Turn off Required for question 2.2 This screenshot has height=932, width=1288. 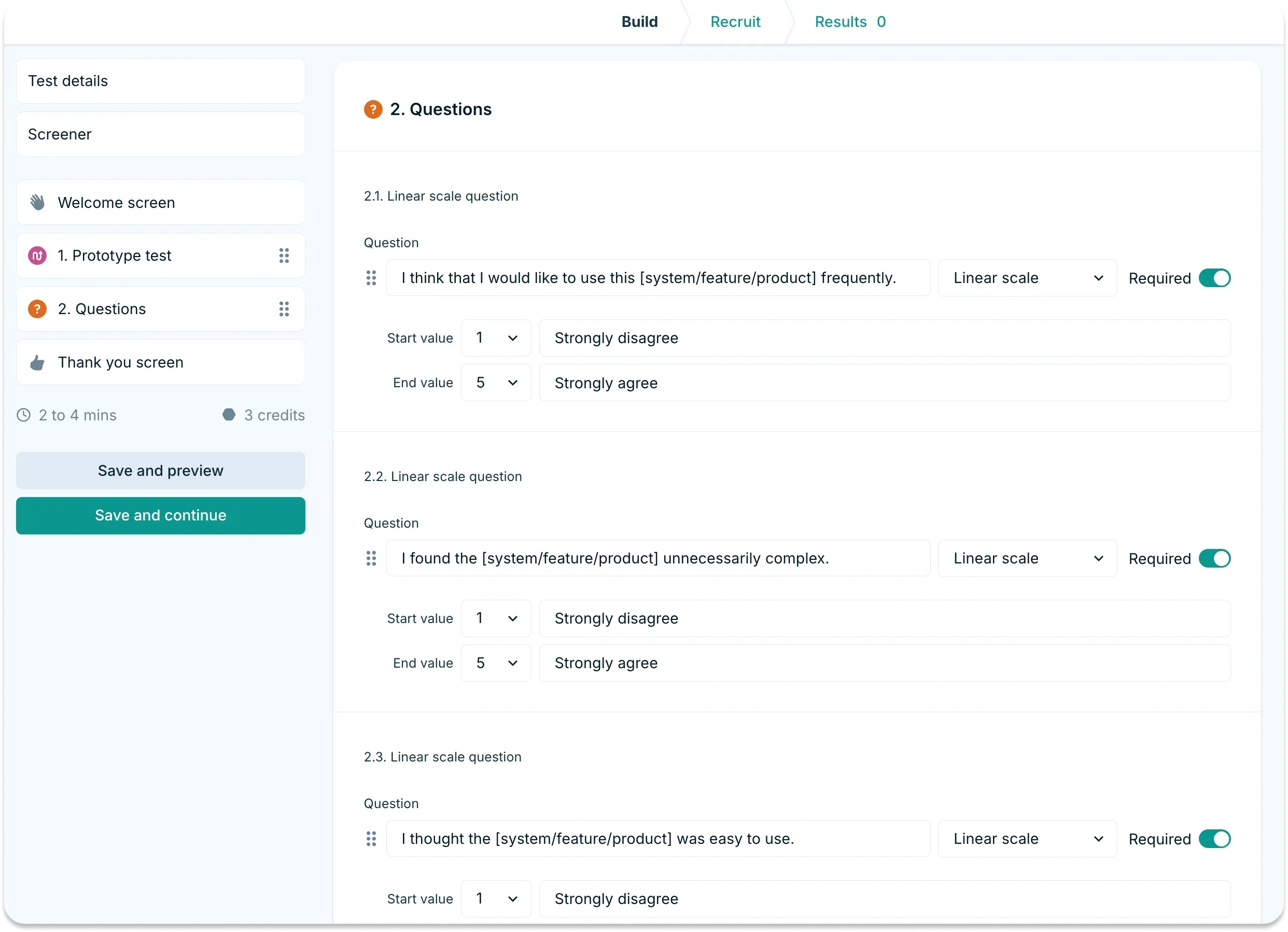1214,558
